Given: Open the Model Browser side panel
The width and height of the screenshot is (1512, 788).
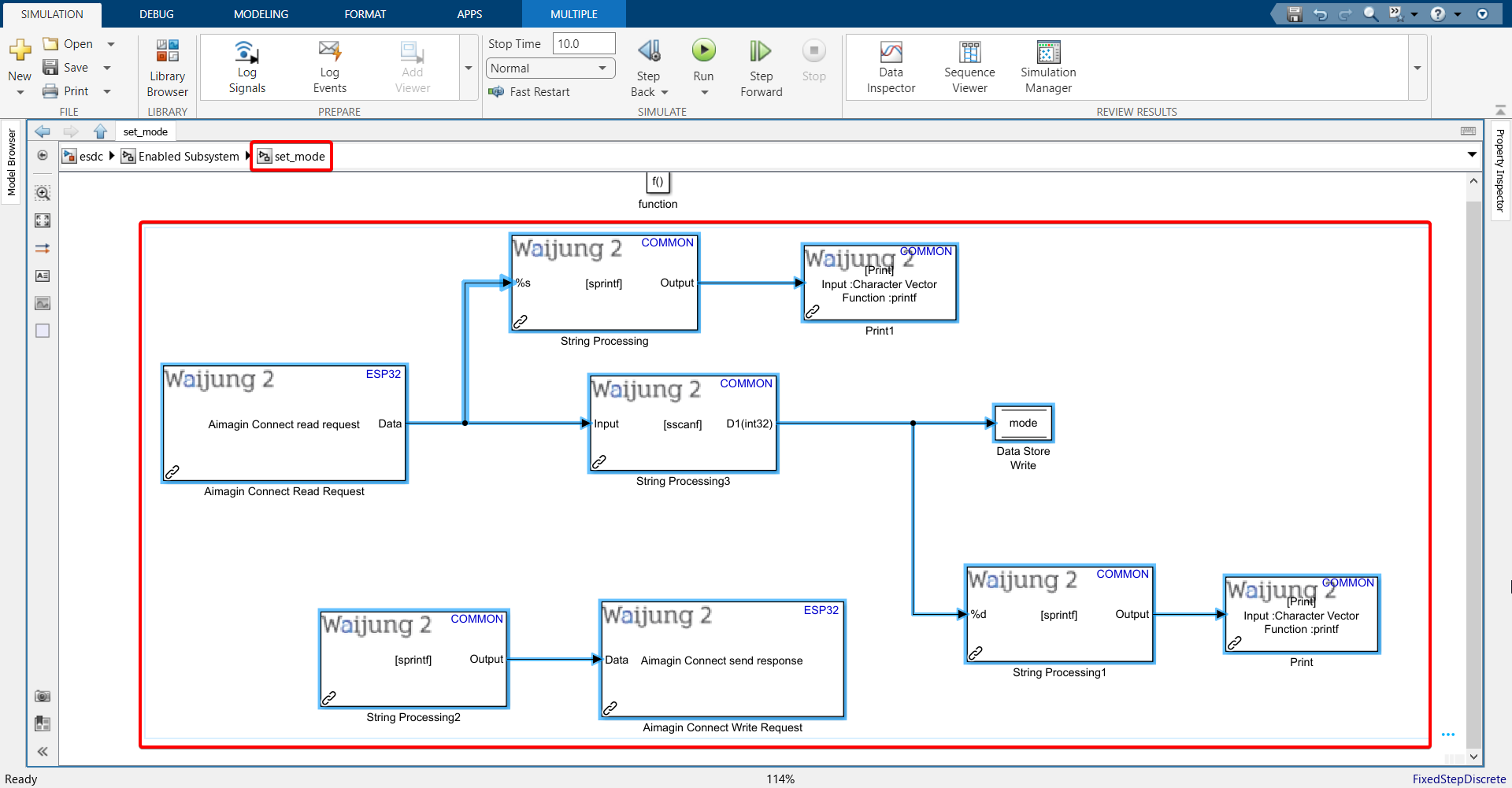Looking at the screenshot, I should click(11, 163).
